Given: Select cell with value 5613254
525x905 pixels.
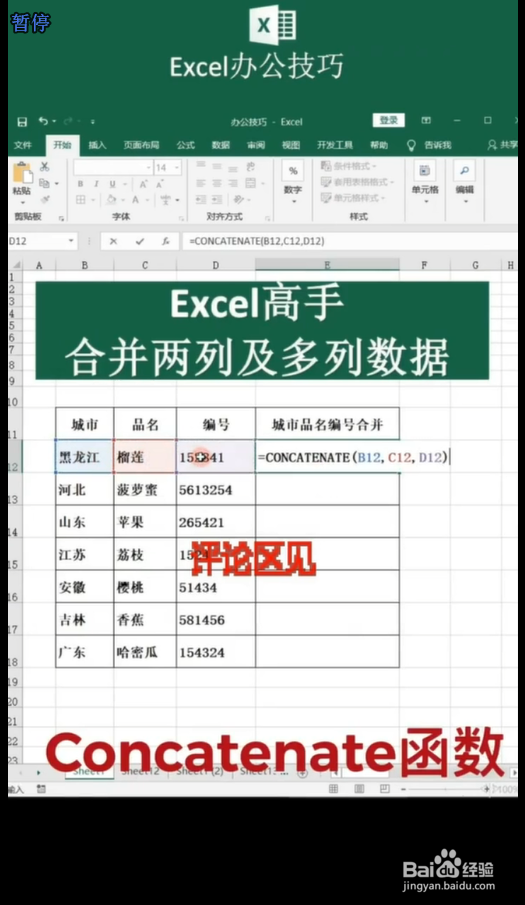Looking at the screenshot, I should point(216,489).
